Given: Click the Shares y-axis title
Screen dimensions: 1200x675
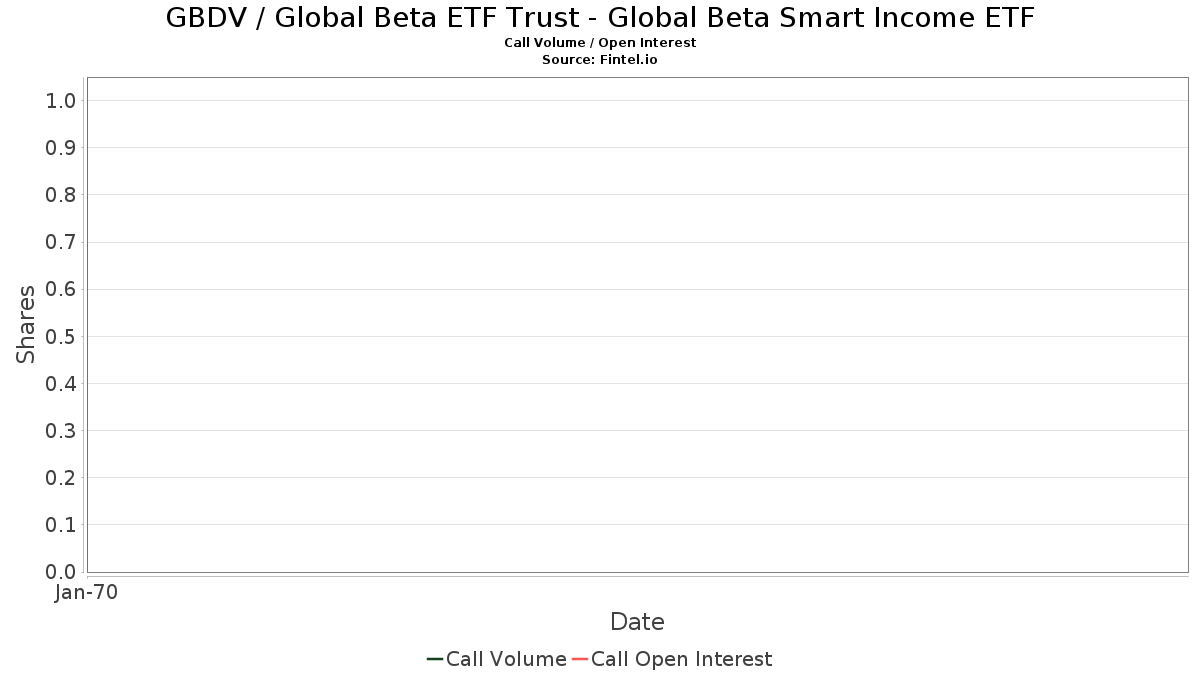Looking at the screenshot, I should tap(26, 324).
